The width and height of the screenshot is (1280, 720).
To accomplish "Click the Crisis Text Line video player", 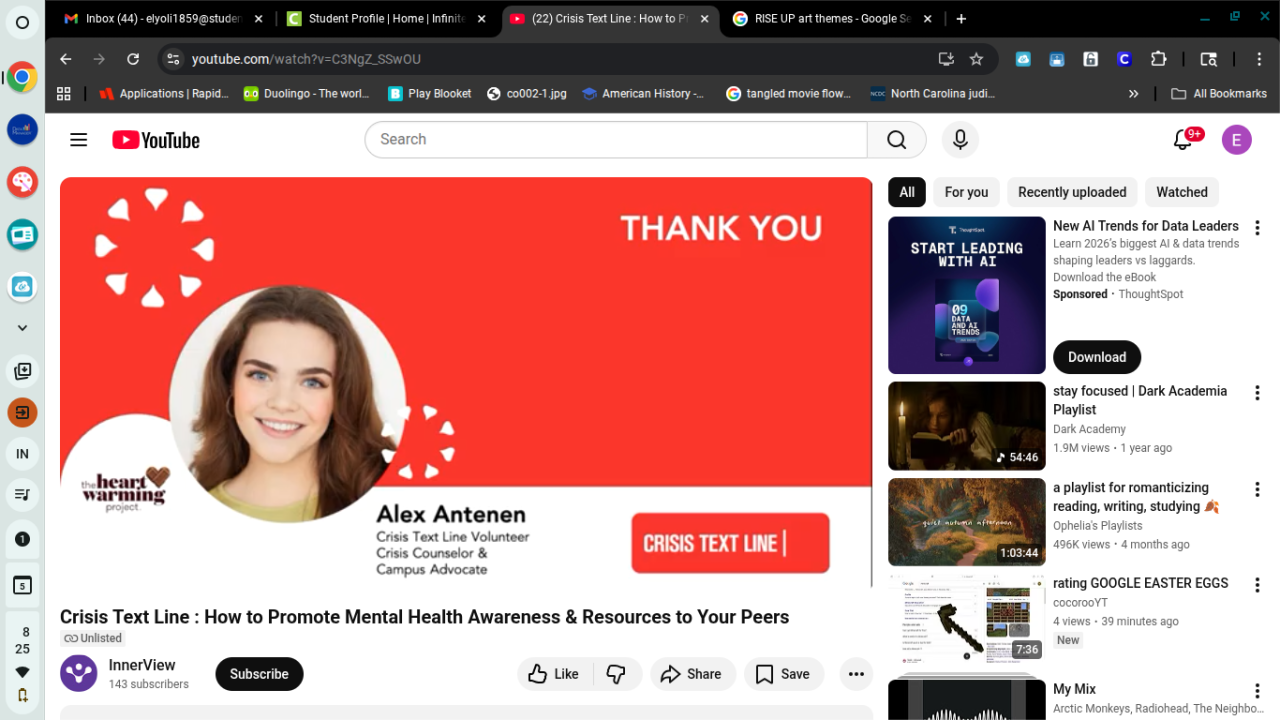I will click(466, 381).
